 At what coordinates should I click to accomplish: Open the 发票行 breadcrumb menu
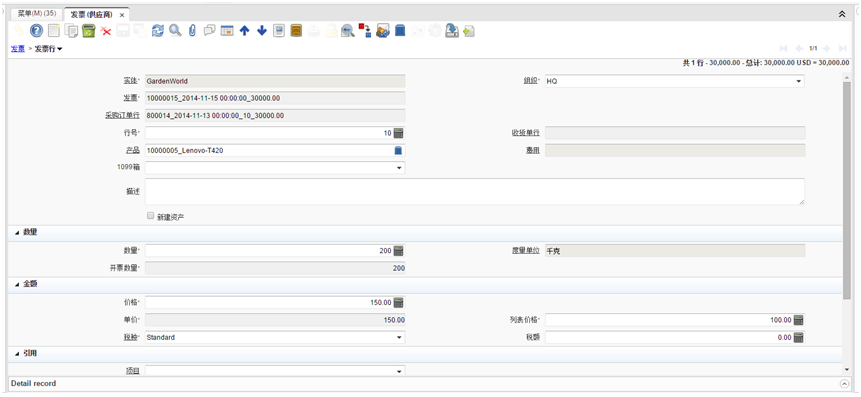click(48, 49)
